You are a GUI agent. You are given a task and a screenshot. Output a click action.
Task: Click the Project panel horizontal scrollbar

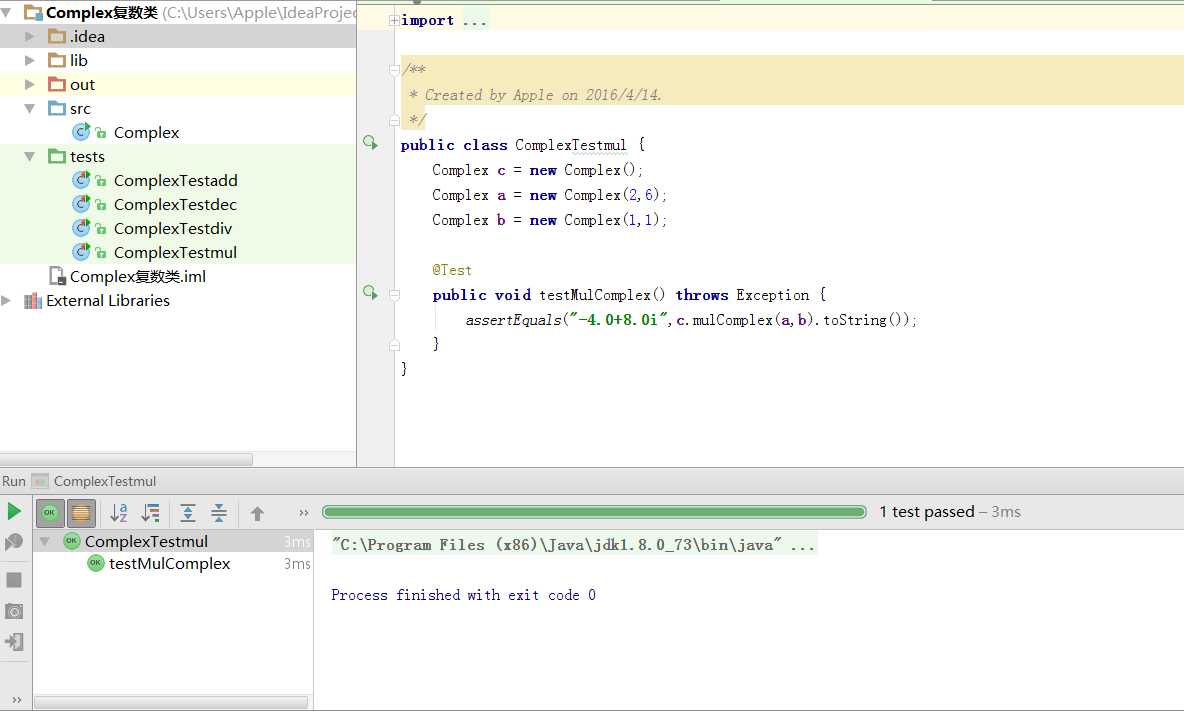[127, 459]
